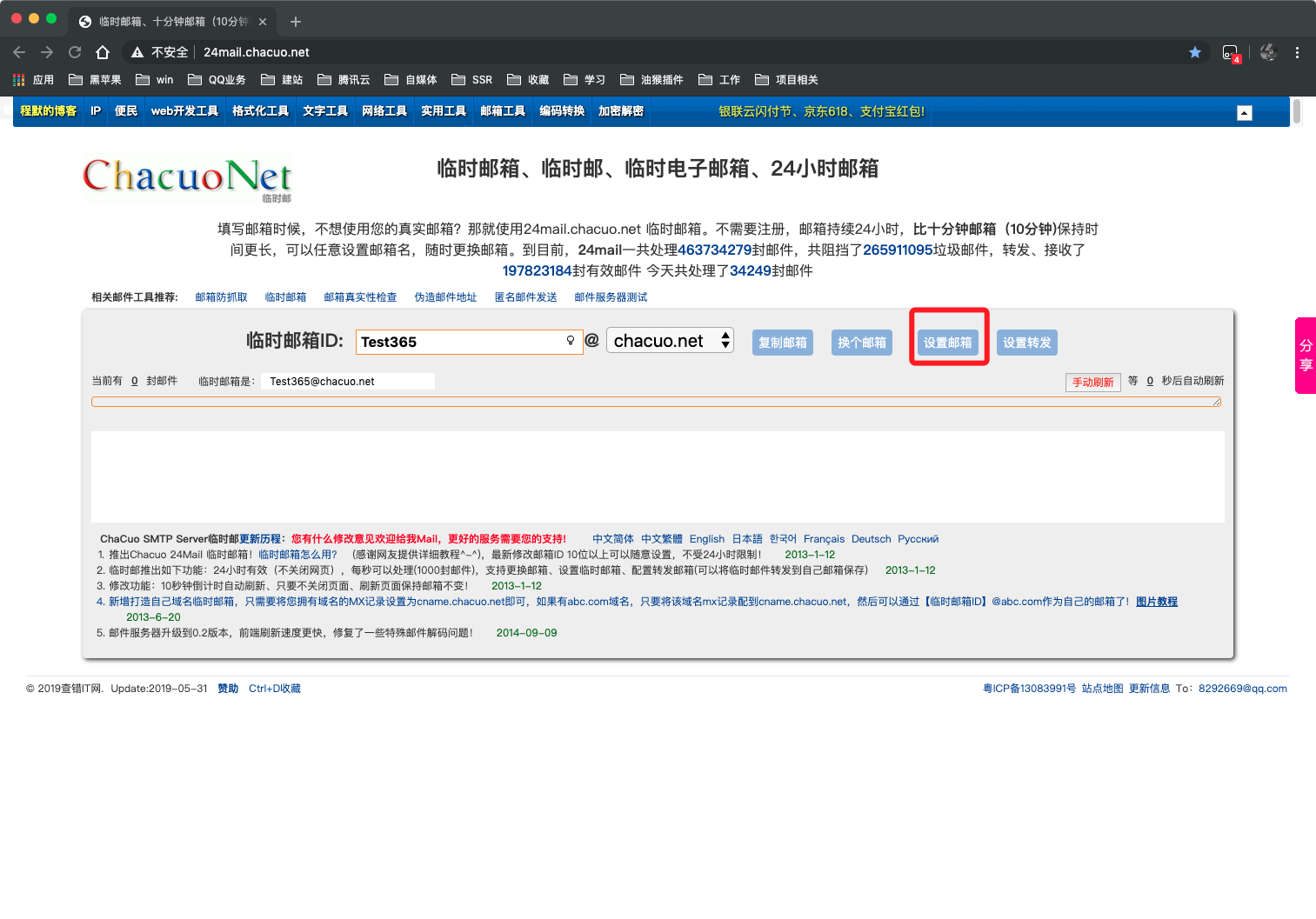The image size is (1316, 919).
Task: Open the 匿名邮件发送 tool link
Action: click(x=525, y=297)
